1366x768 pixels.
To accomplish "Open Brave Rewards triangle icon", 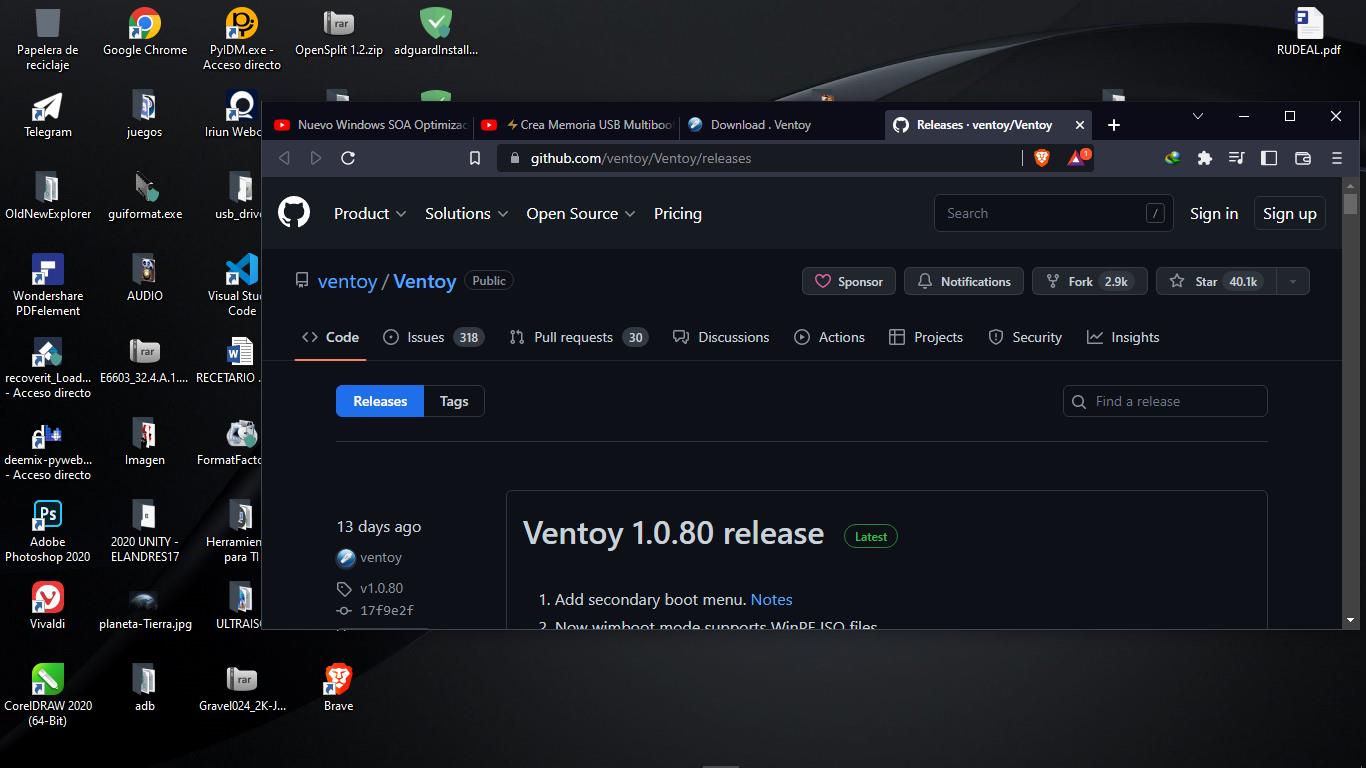I will 1076,158.
